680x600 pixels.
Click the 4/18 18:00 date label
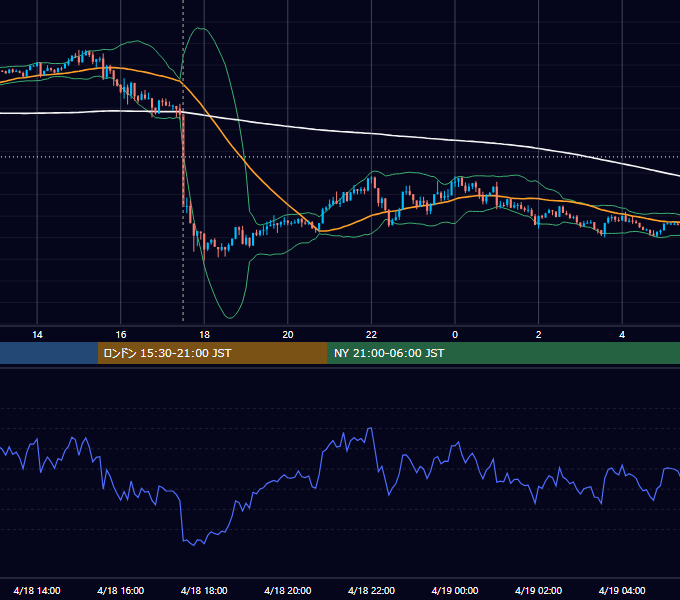(x=204, y=590)
